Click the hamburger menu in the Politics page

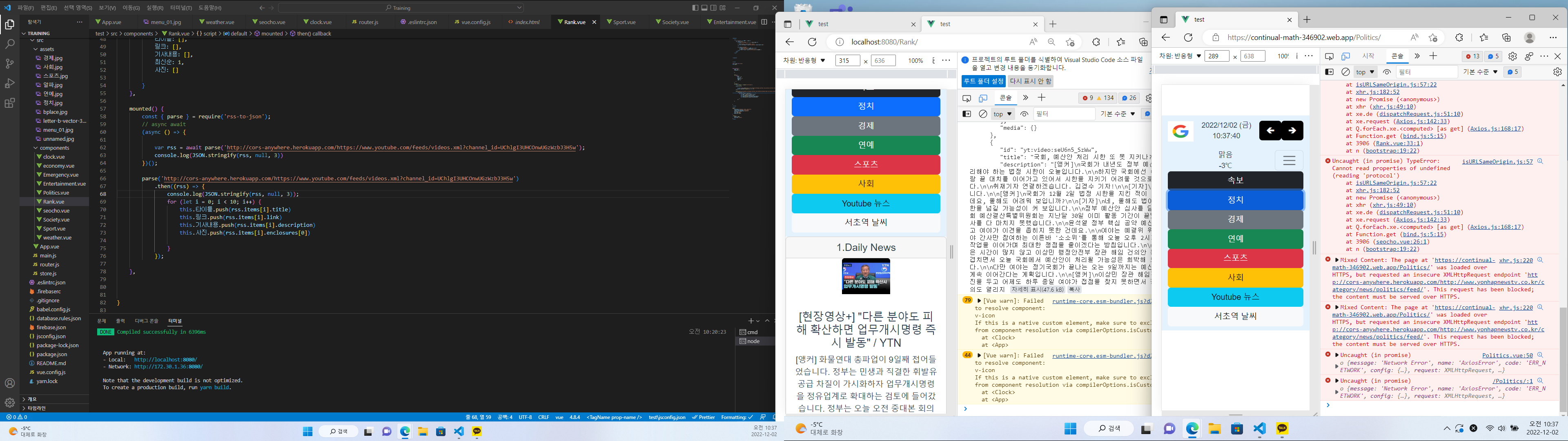pos(1289,161)
